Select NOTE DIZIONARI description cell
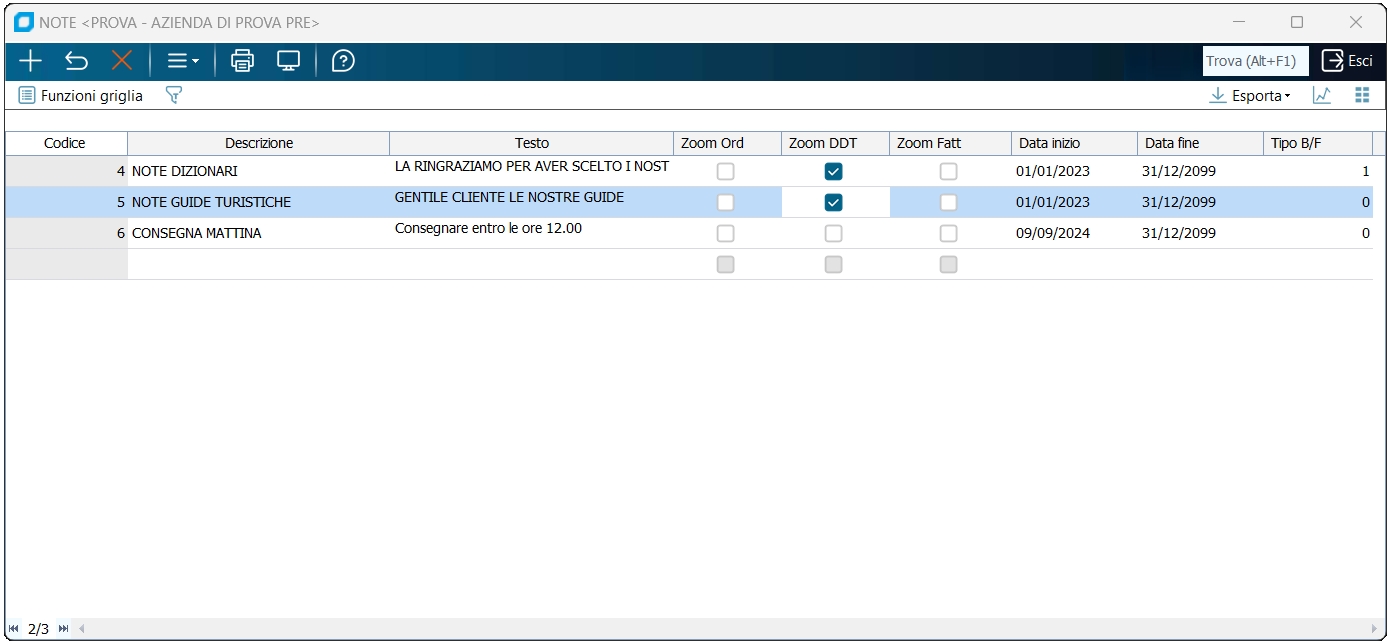 (259, 171)
